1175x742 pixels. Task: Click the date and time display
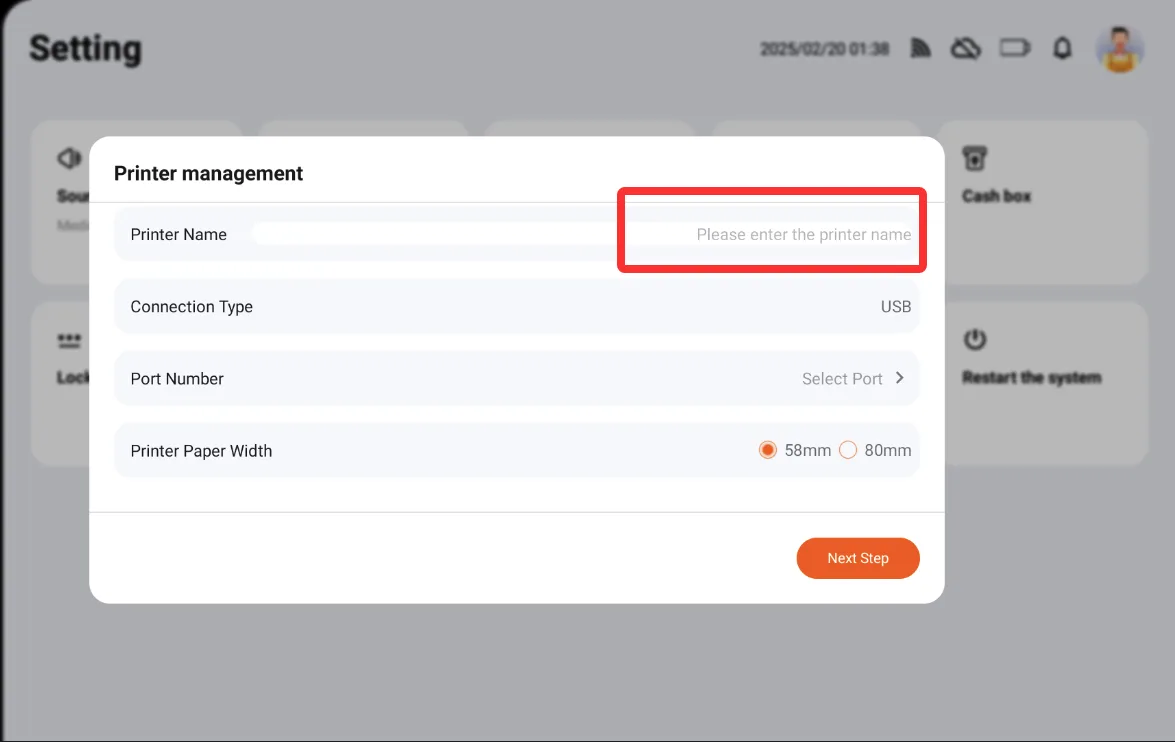tap(824, 49)
